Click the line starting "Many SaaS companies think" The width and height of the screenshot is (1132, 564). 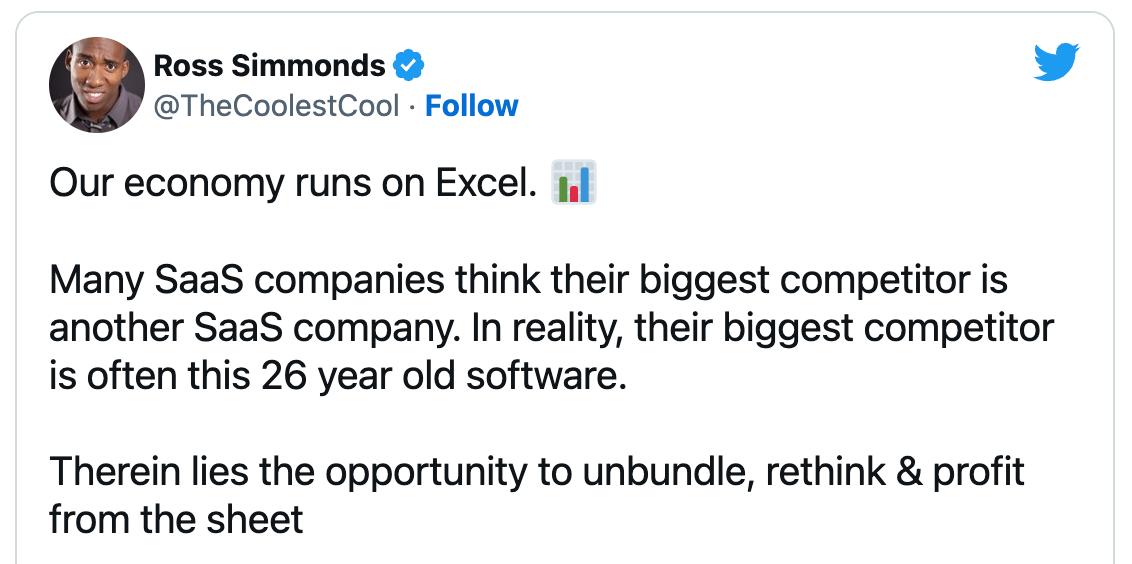[x=528, y=281]
